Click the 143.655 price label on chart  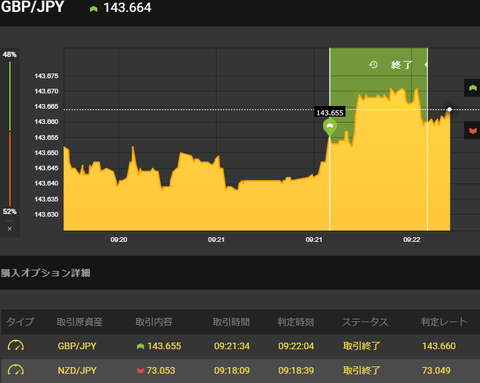330,113
